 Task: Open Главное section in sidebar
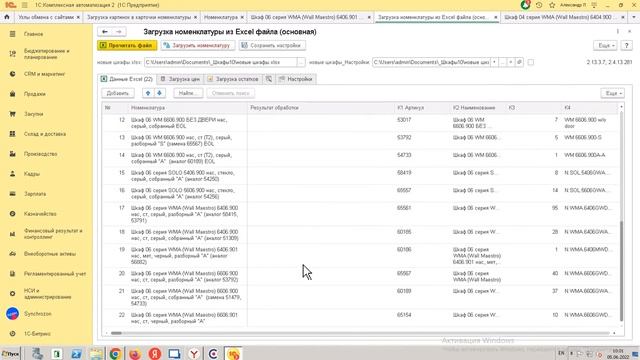pos(33,34)
